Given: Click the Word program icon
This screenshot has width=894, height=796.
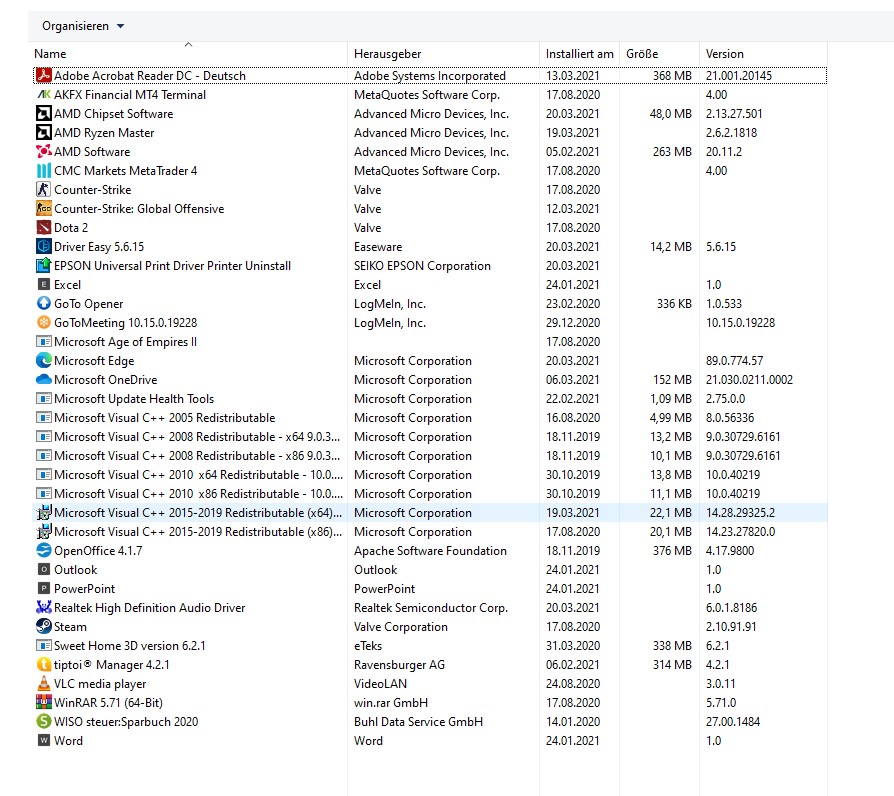Looking at the screenshot, I should tap(43, 741).
